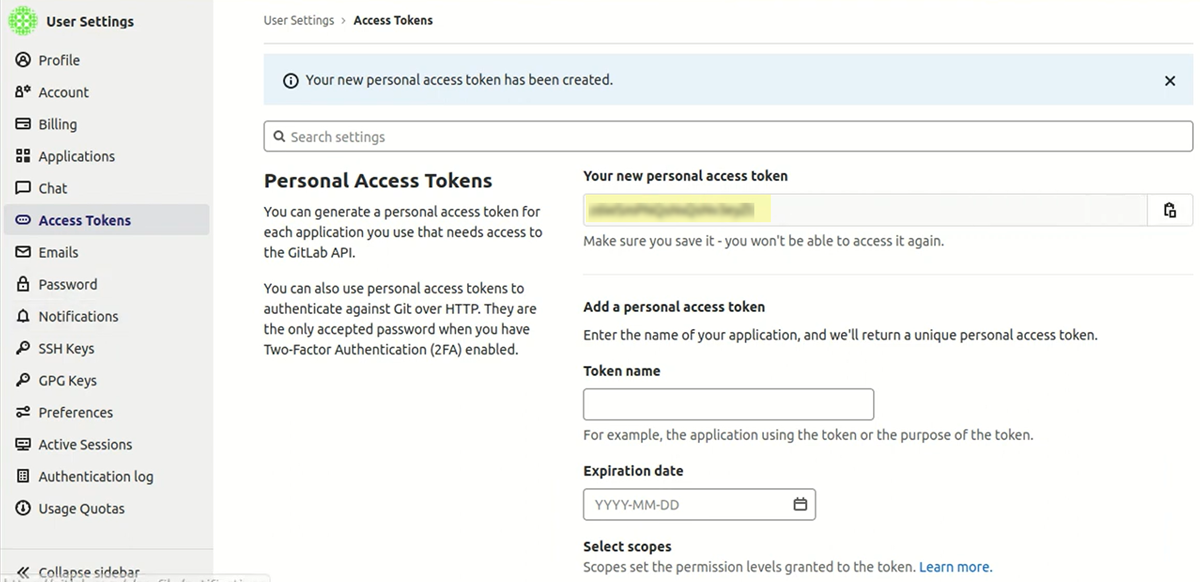This screenshot has height=582, width=1200.
Task: Click the Learn more link for scopes
Action: [x=955, y=567]
